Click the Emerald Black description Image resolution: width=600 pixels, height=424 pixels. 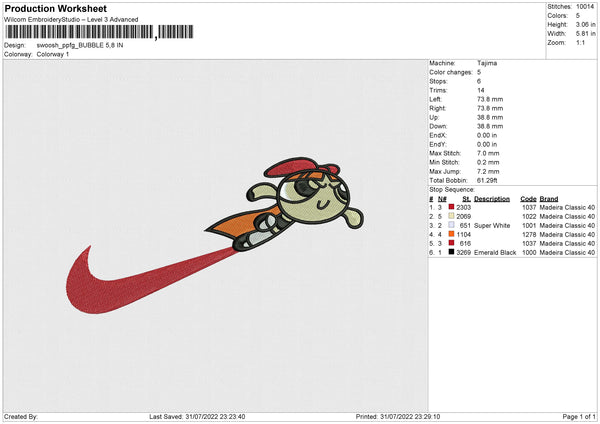click(x=495, y=253)
